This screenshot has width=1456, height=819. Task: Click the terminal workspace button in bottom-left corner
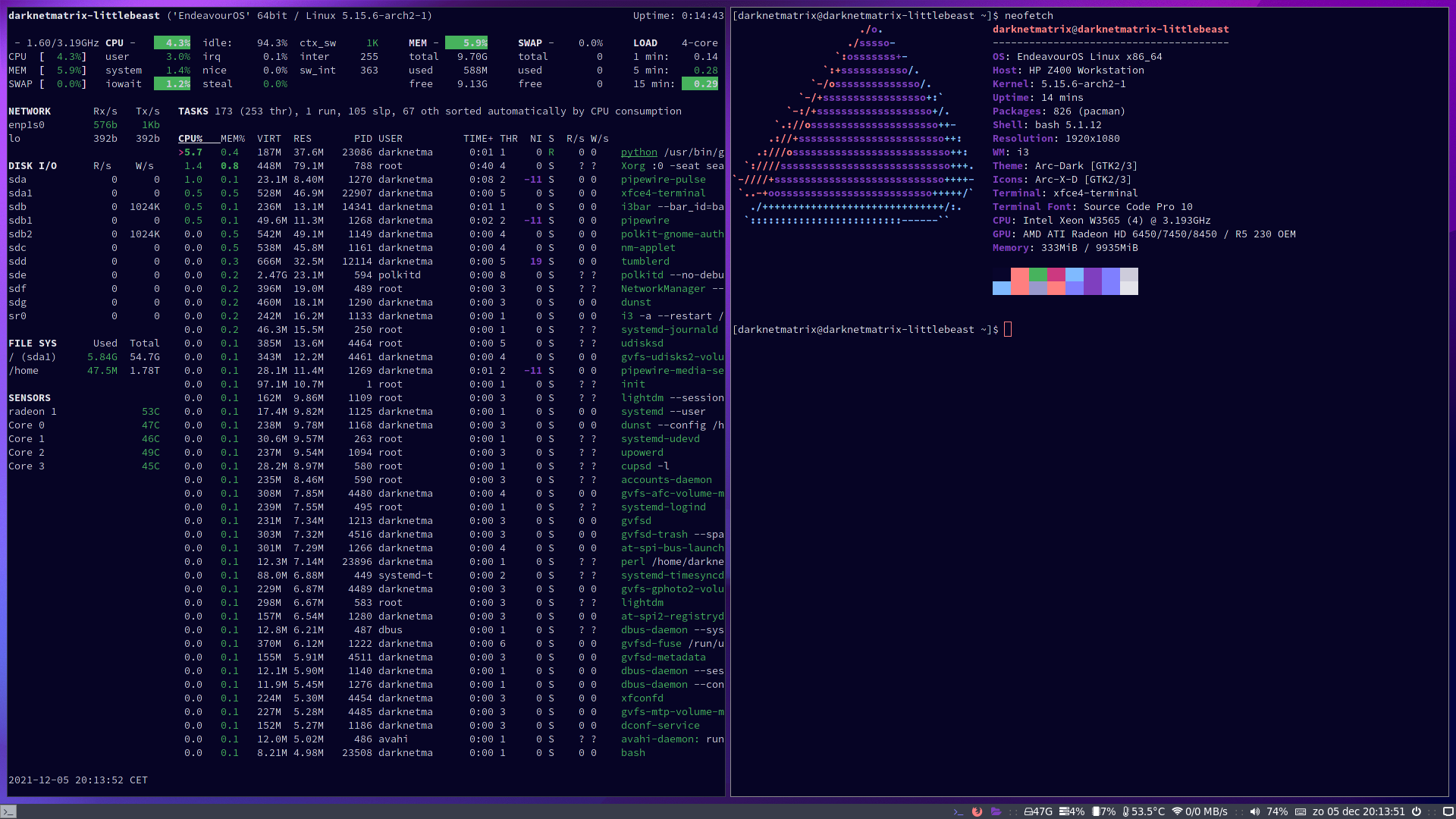pos(8,811)
